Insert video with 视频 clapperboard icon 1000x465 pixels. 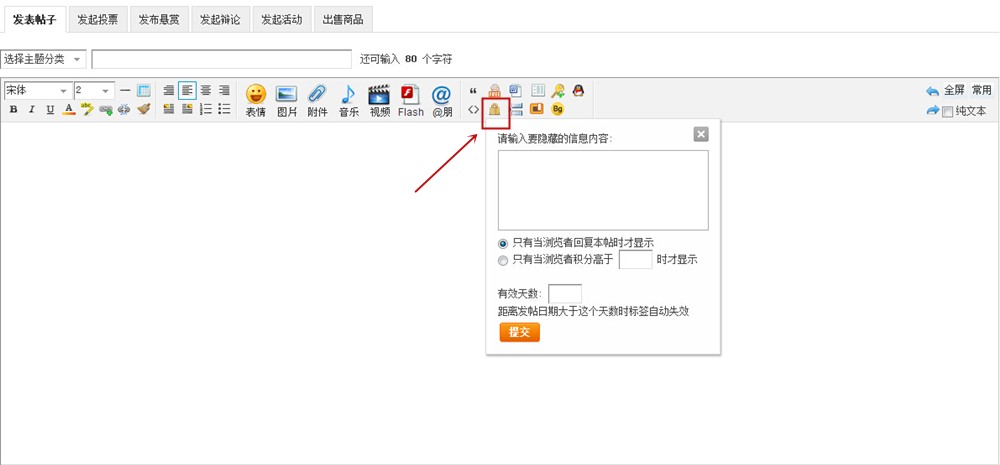tap(379, 101)
